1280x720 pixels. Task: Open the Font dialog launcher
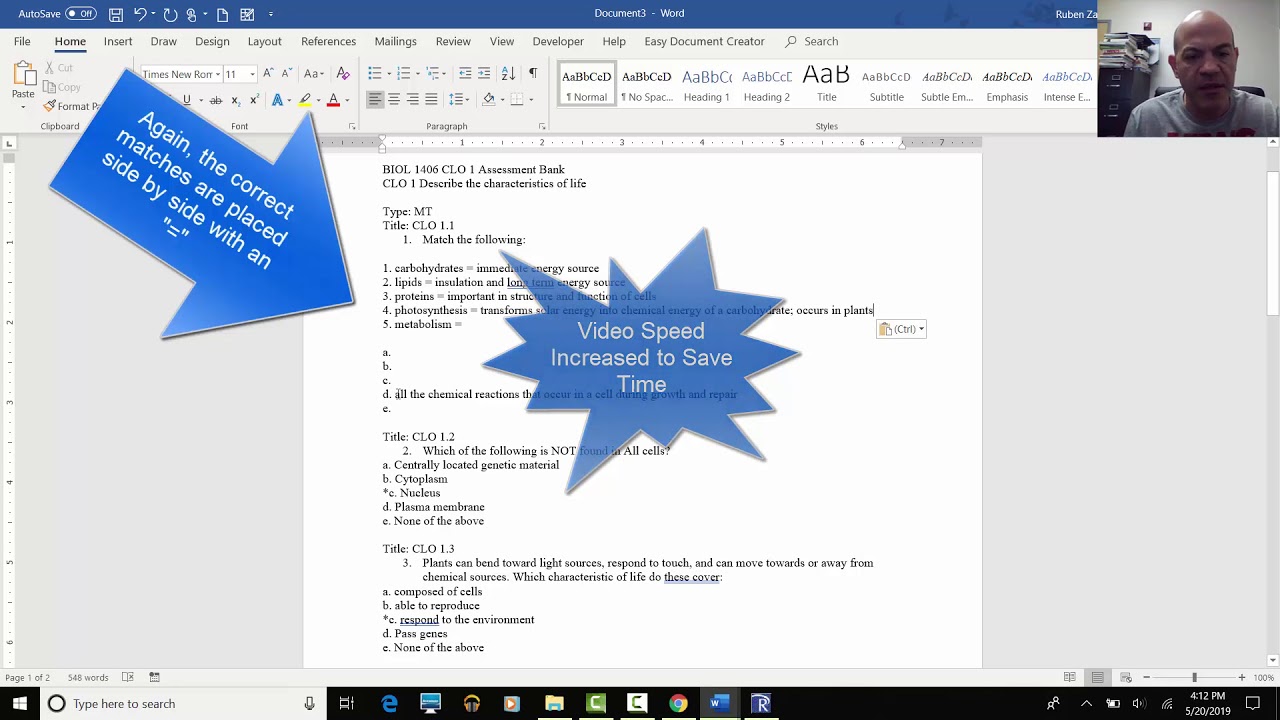[352, 127]
